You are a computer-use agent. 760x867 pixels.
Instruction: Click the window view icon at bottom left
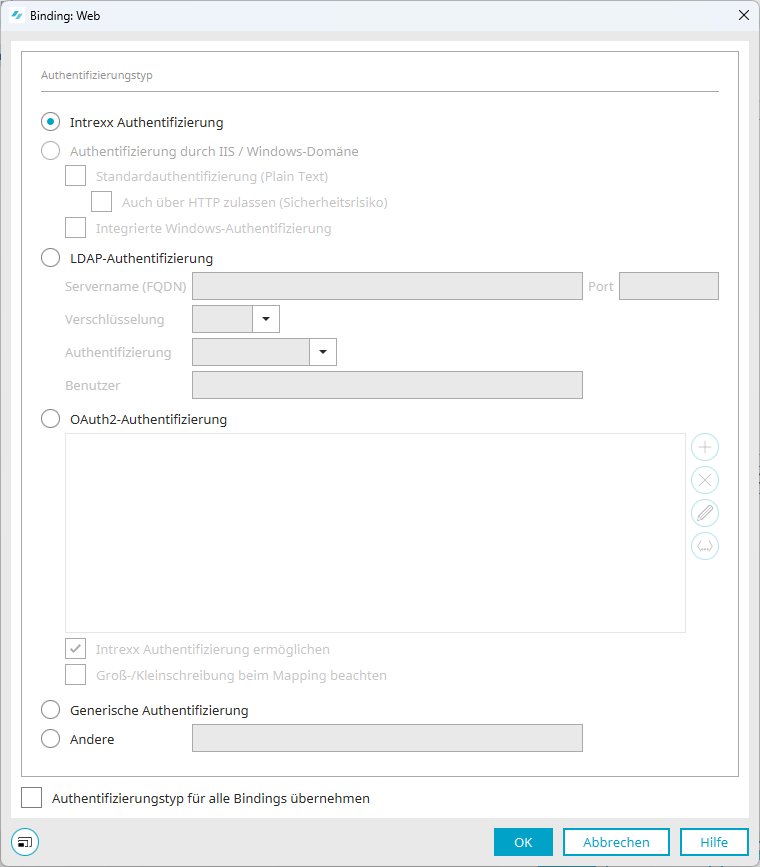click(x=25, y=842)
